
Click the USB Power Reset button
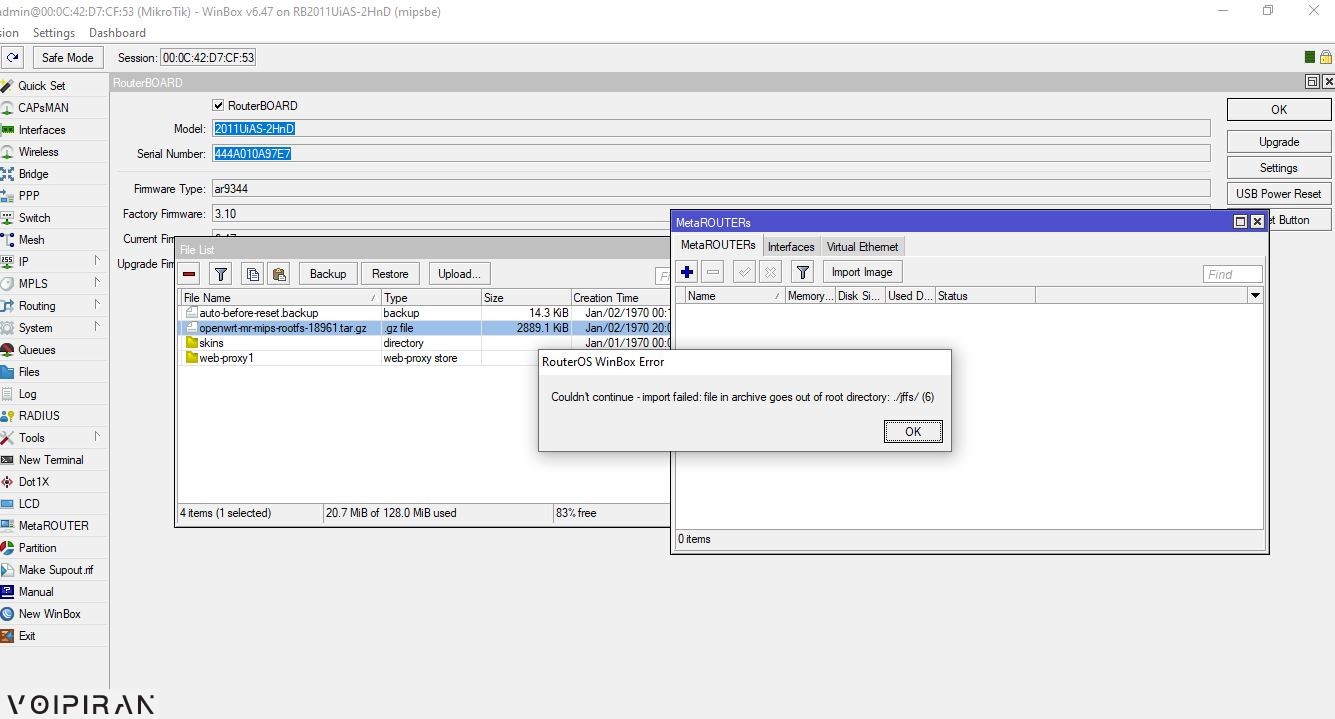coord(1279,194)
